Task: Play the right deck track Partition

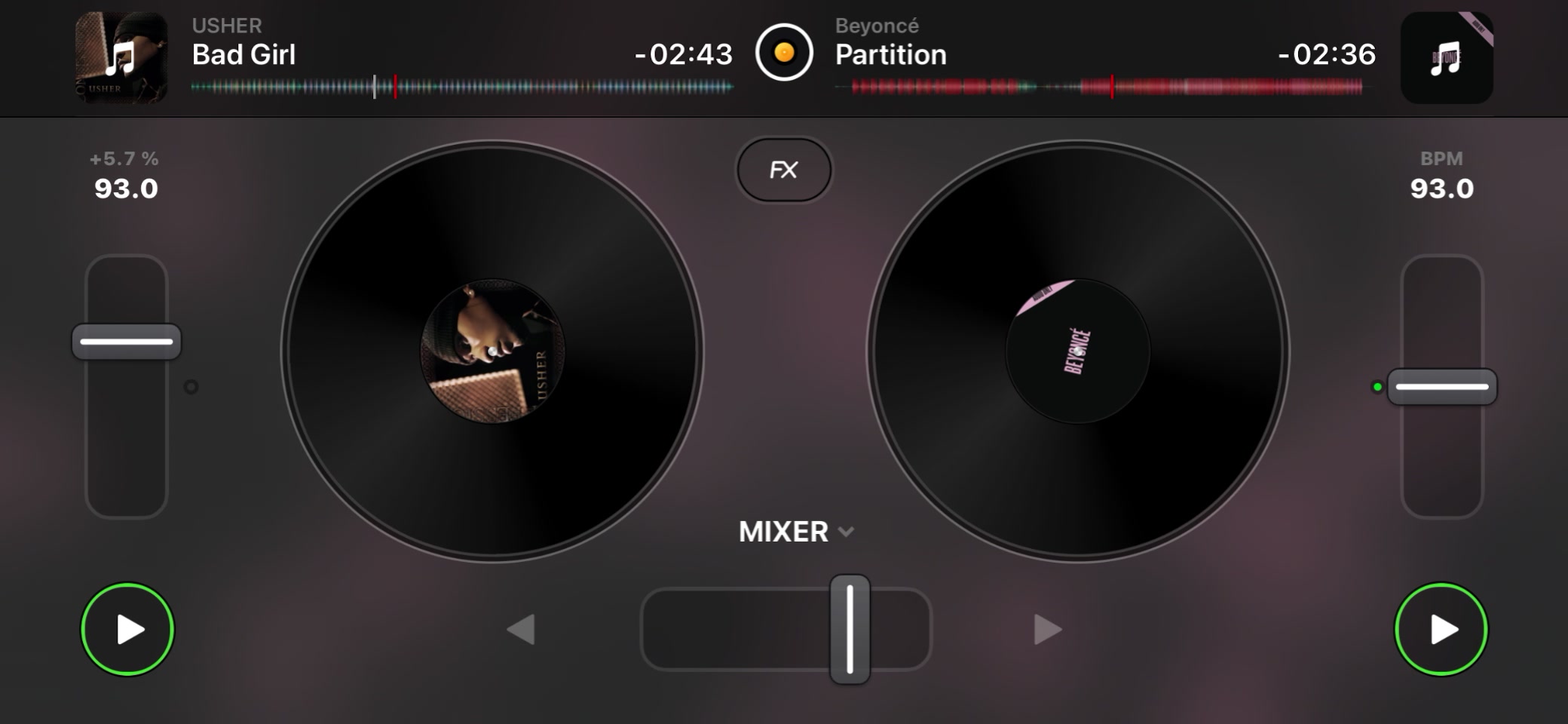Action: pos(1441,630)
